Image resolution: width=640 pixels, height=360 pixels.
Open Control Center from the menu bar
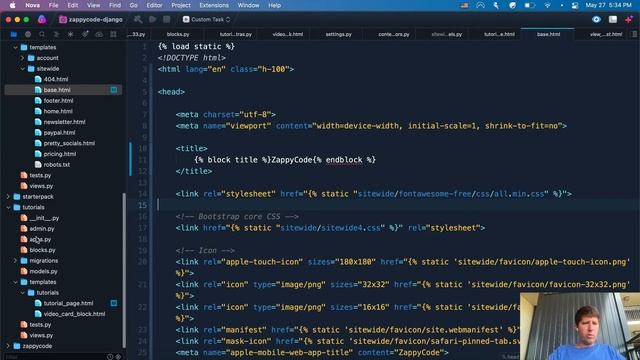[575, 5]
